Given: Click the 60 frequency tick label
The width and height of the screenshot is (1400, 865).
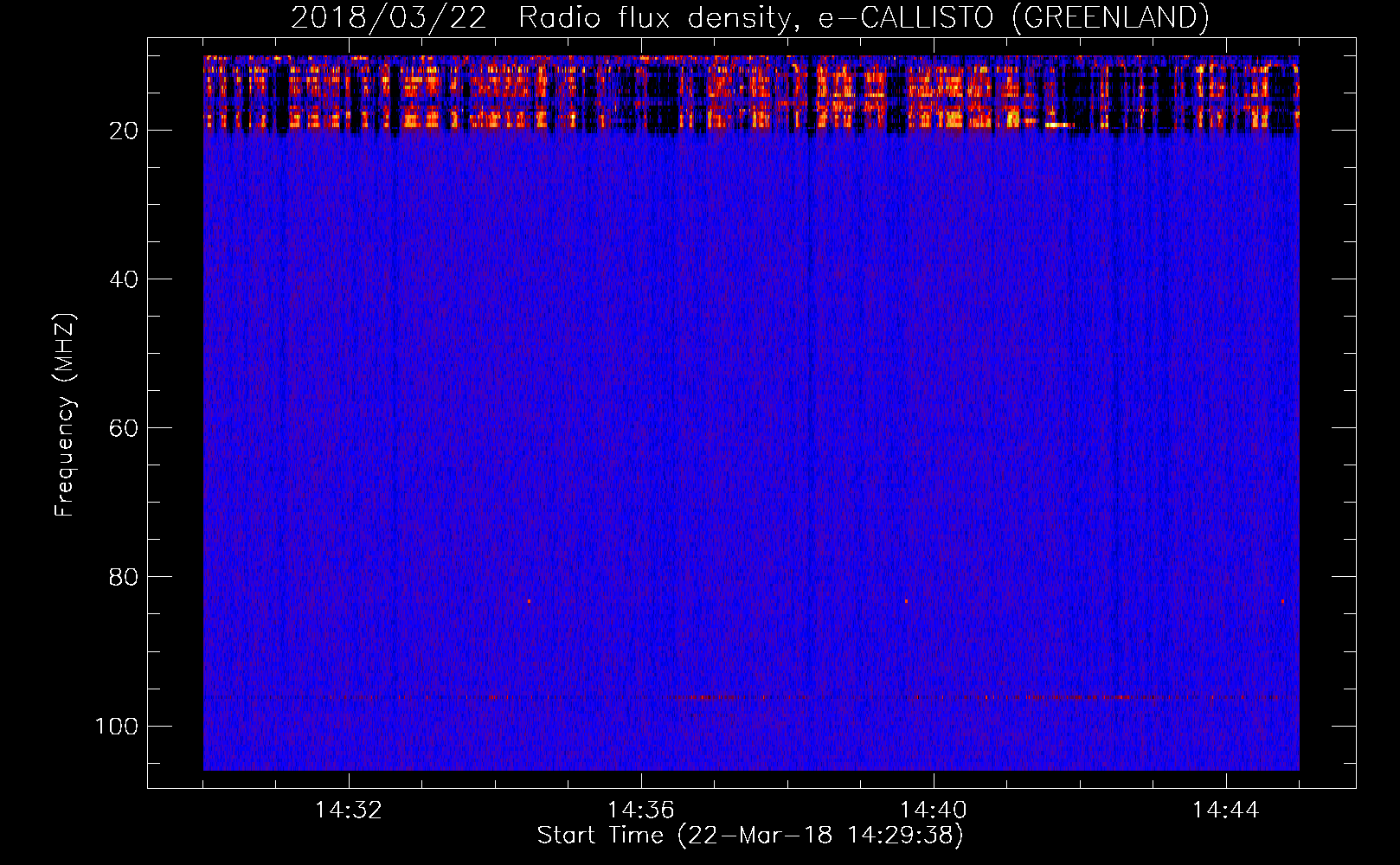Looking at the screenshot, I should pos(124,428).
